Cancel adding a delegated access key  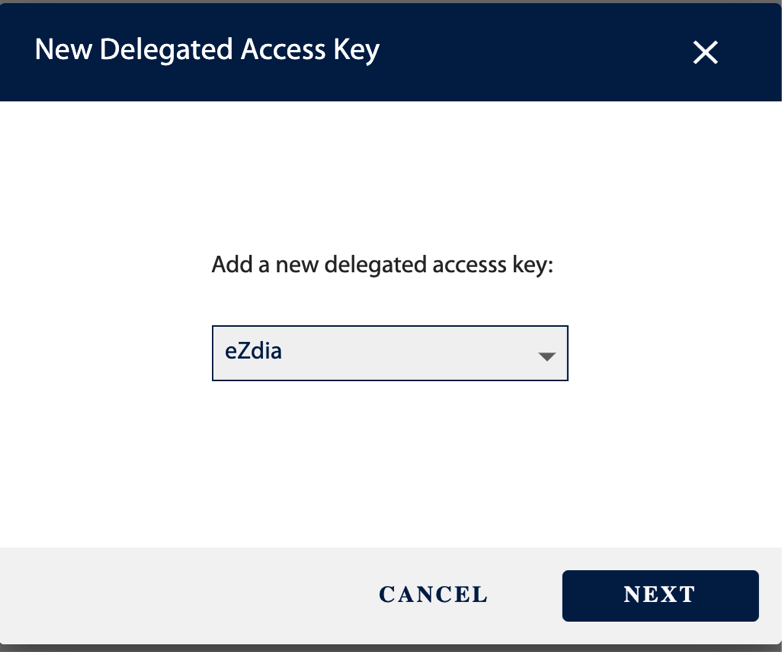(433, 595)
